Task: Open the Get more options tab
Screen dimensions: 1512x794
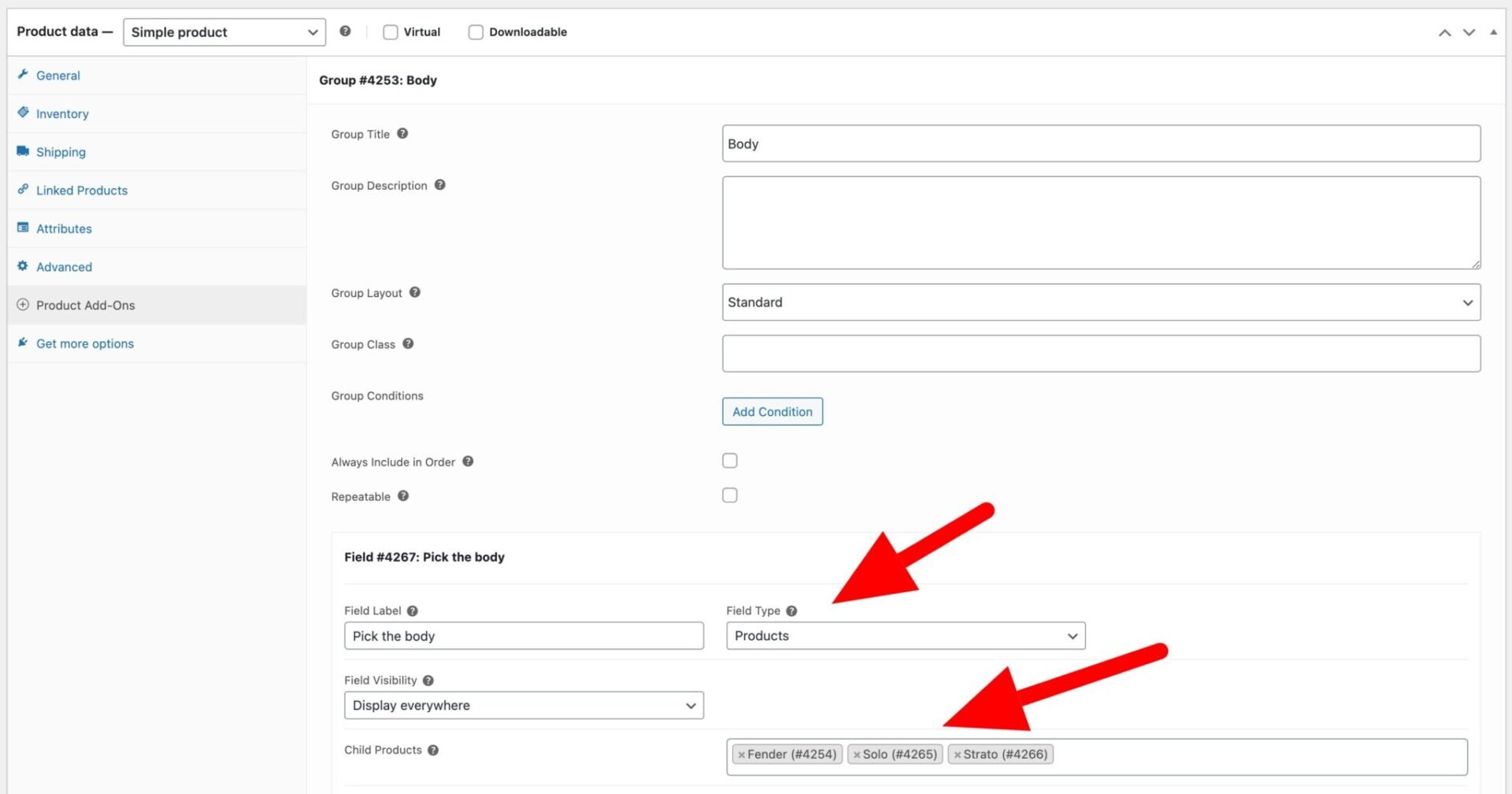Action: [157, 343]
